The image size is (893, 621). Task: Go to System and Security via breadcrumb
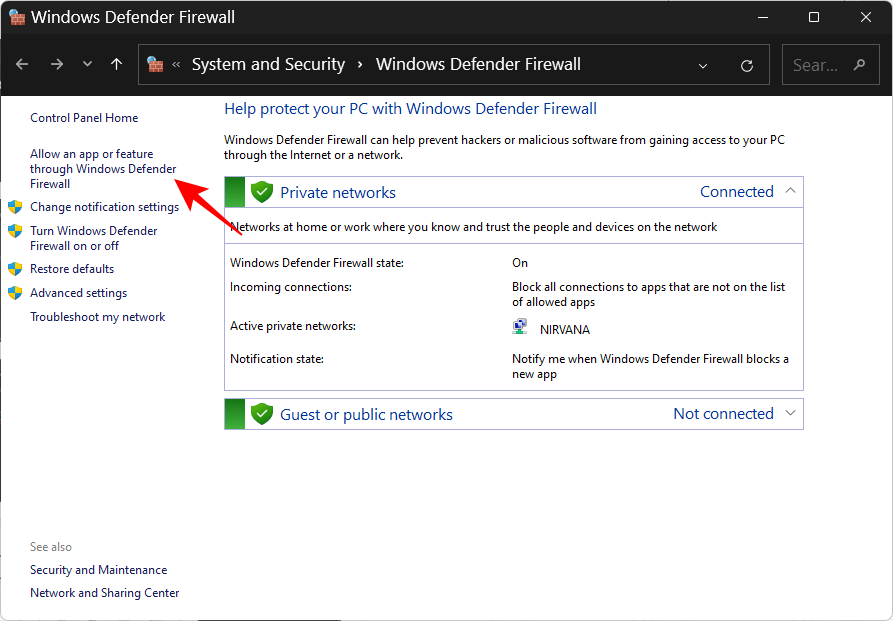(267, 63)
